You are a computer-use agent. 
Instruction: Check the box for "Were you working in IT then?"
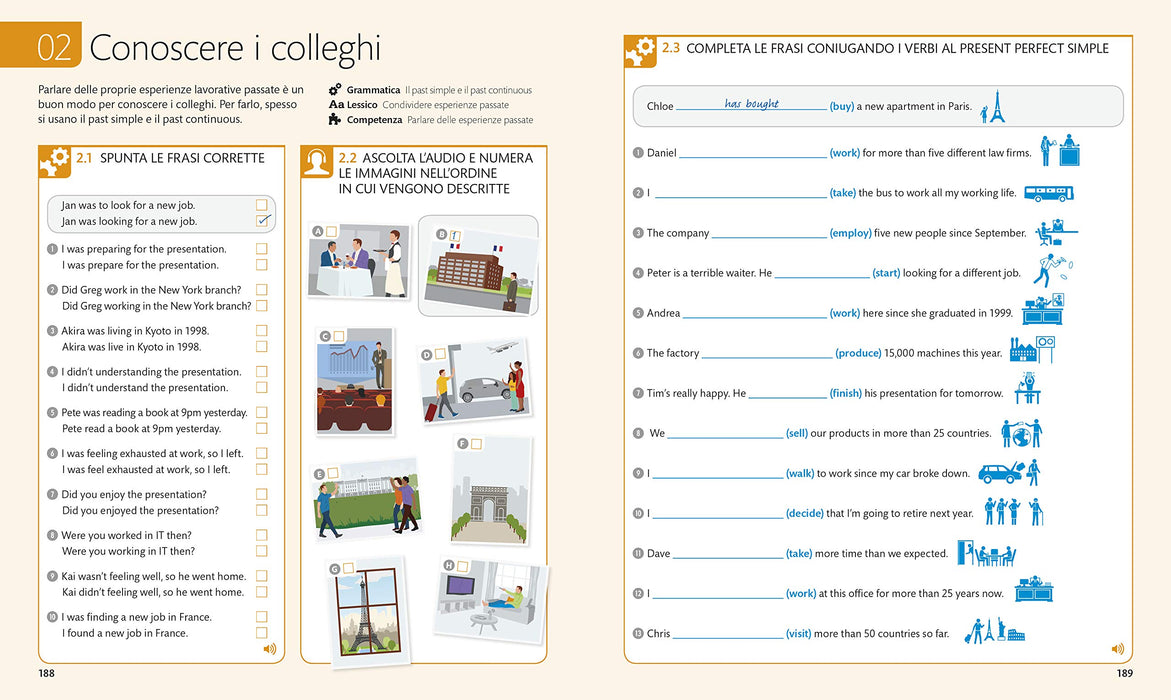click(x=261, y=551)
